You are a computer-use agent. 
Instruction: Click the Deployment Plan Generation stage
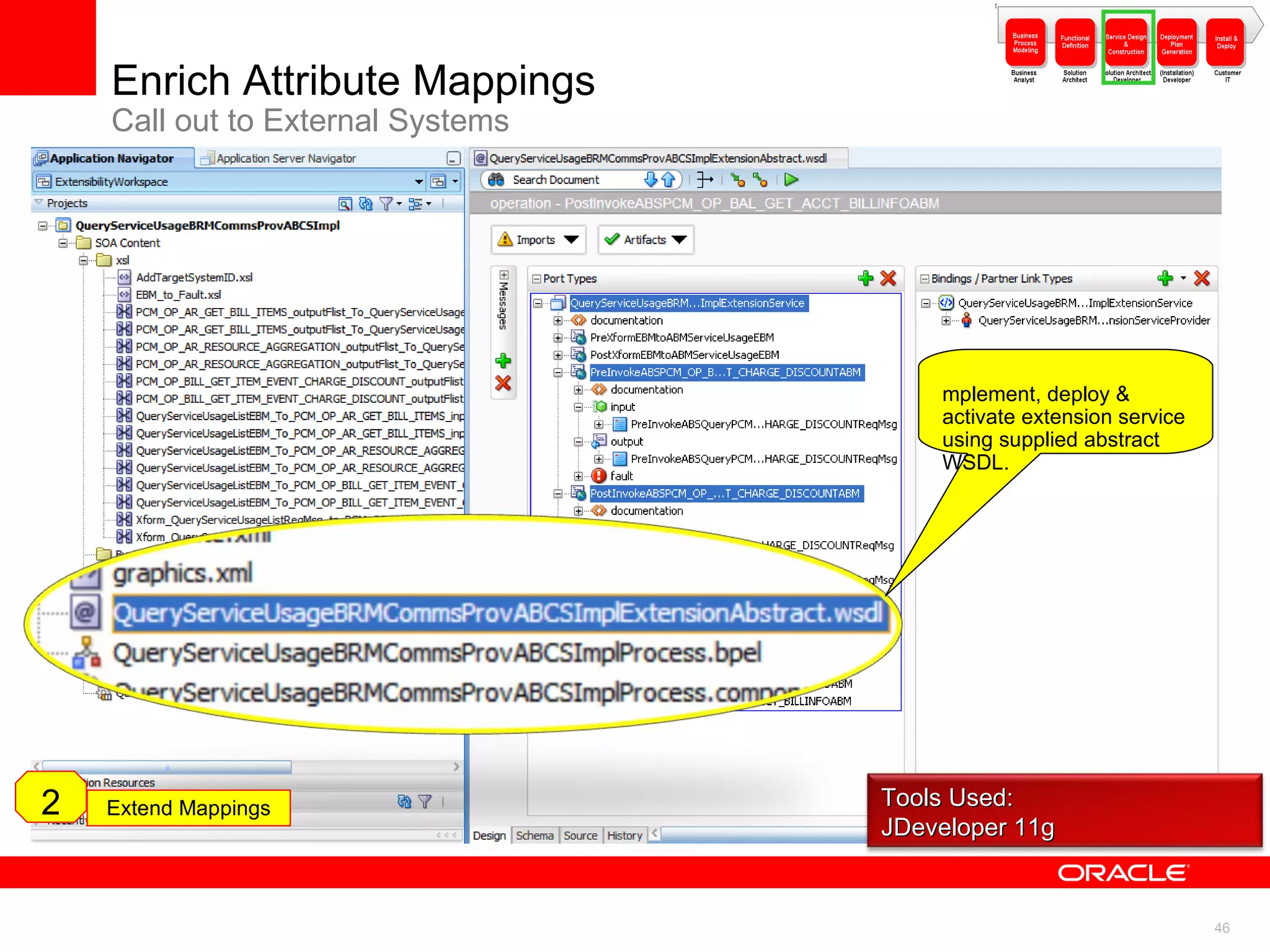point(1176,44)
